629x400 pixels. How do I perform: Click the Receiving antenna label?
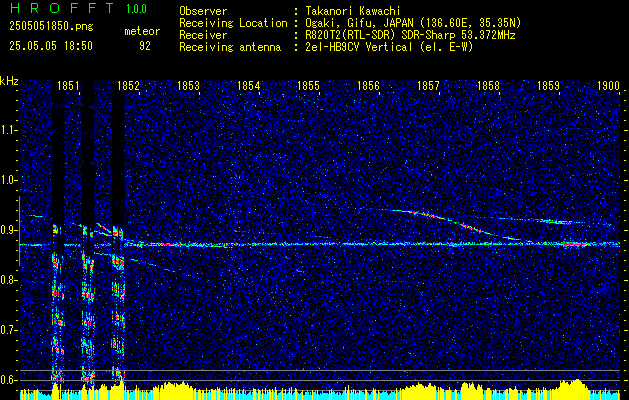coord(230,47)
